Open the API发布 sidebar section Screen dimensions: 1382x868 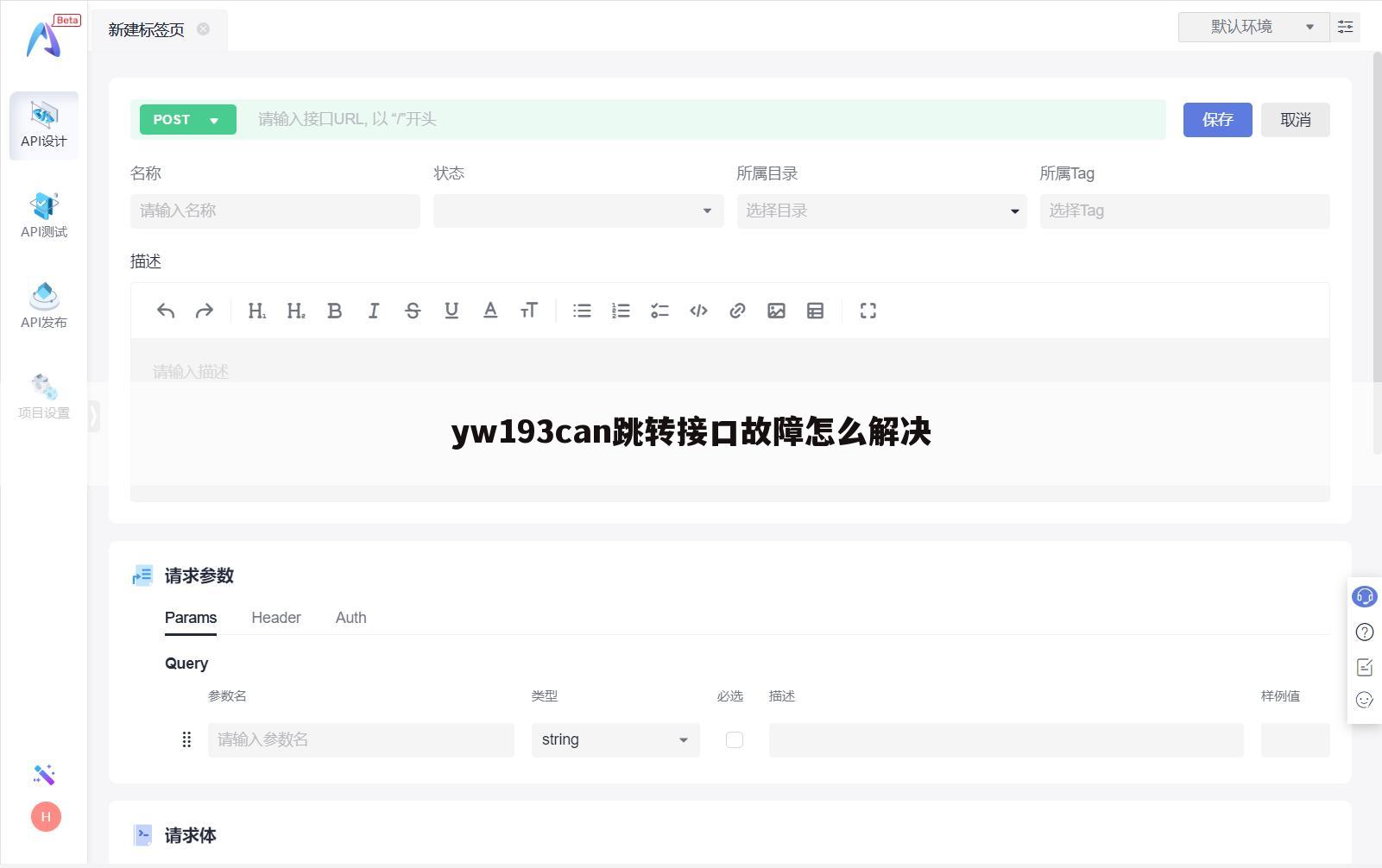point(44,306)
